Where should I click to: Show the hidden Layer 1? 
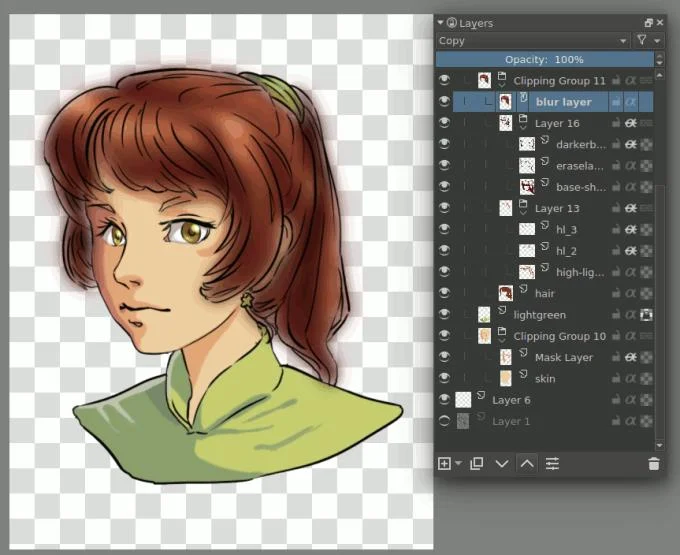(x=445, y=422)
